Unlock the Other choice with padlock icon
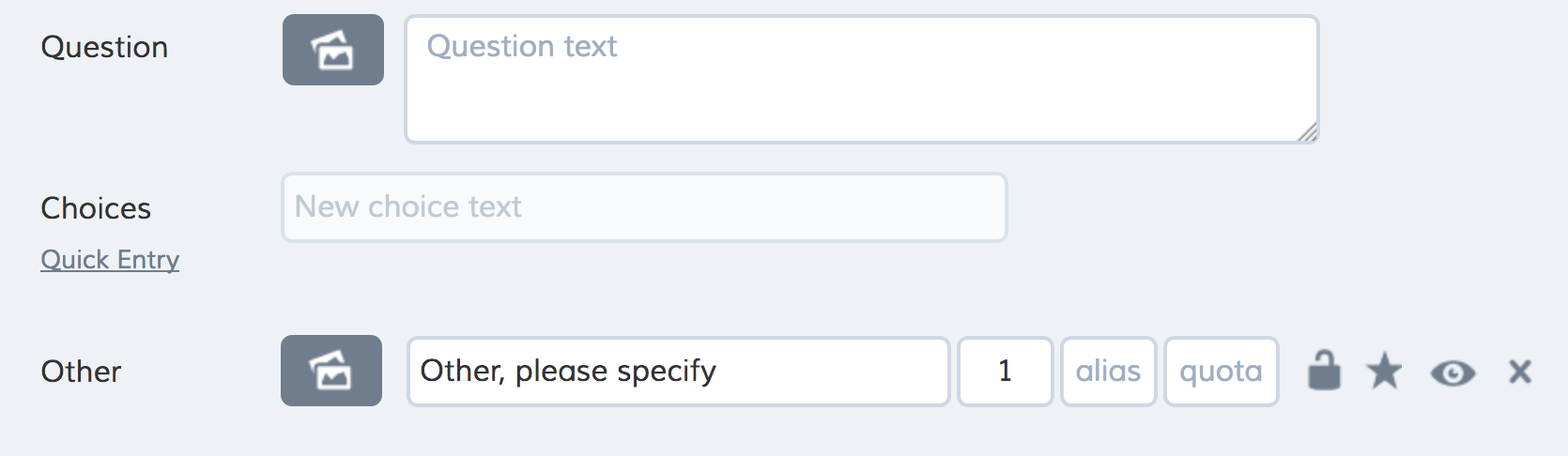 click(1324, 371)
